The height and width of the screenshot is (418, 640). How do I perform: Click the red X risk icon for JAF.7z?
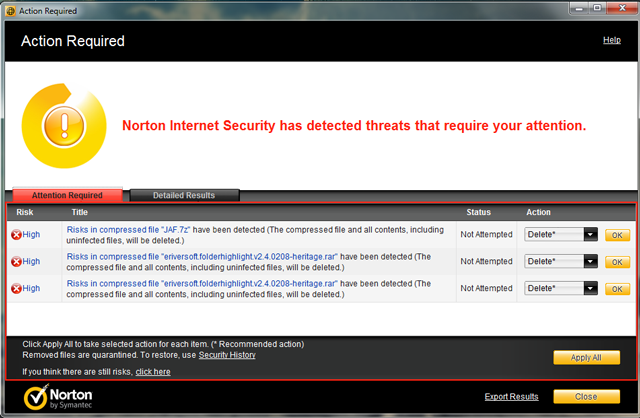[16, 235]
